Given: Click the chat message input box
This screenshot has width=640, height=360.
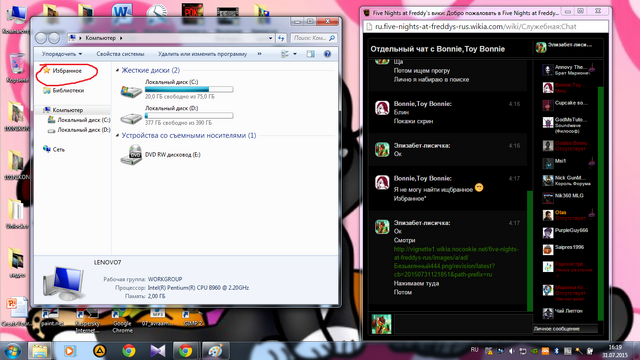Looking at the screenshot, I should click(x=463, y=324).
